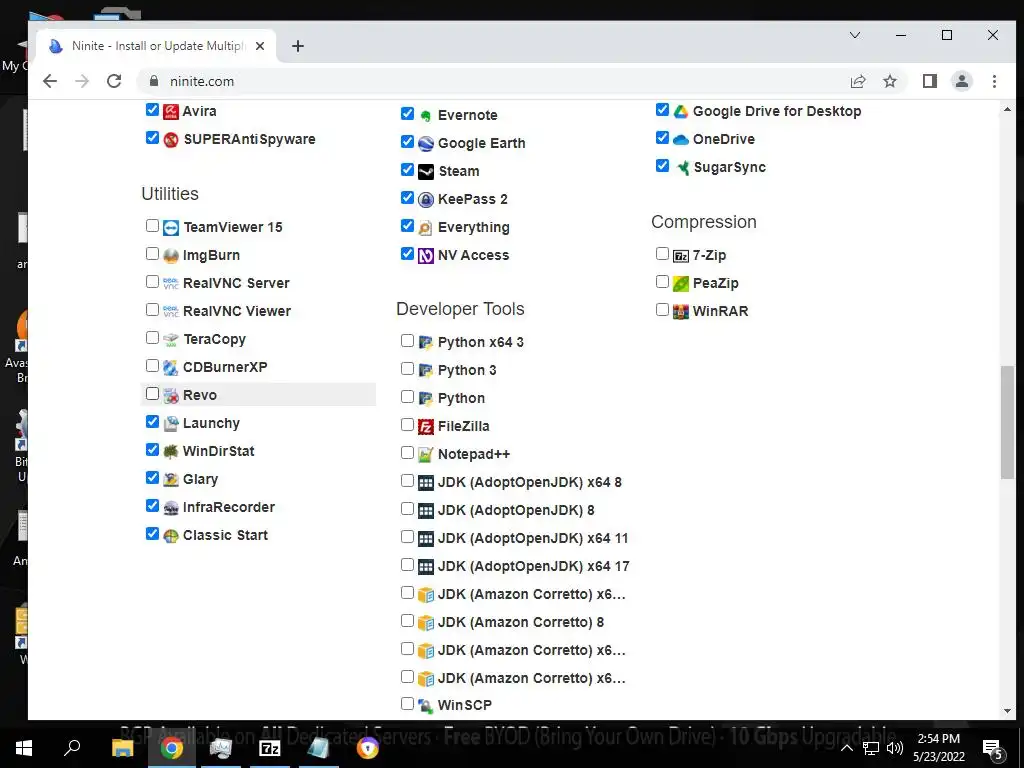Click the OneDrive cloud icon

pos(681,140)
